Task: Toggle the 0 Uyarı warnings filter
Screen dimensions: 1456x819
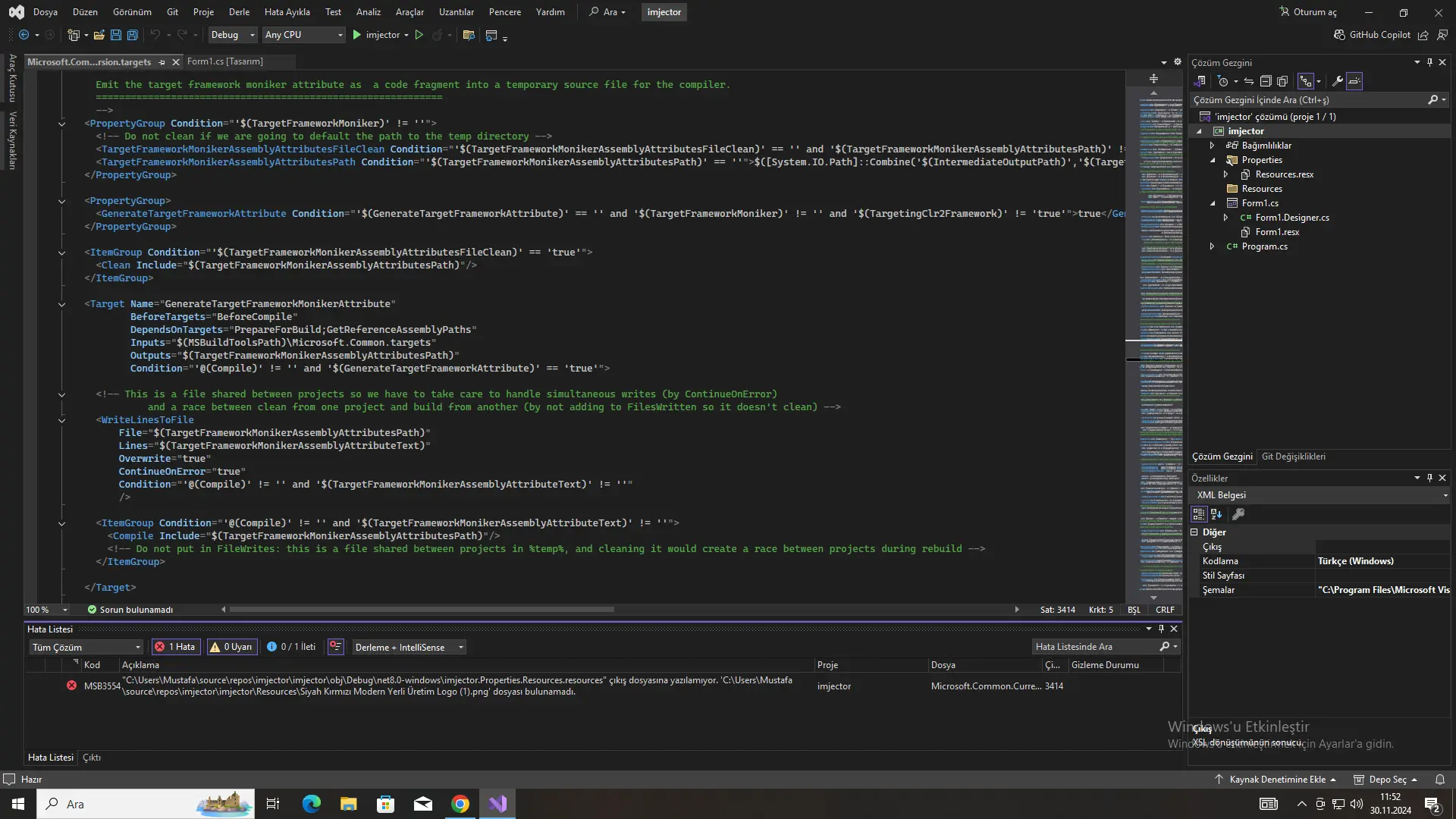Action: click(x=231, y=647)
